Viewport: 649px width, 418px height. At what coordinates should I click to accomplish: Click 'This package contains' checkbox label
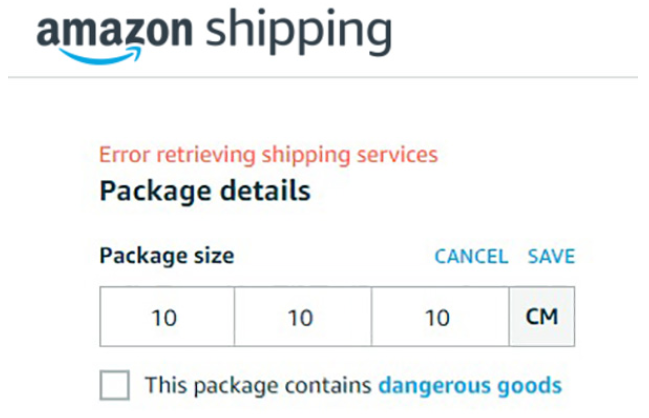(x=258, y=385)
